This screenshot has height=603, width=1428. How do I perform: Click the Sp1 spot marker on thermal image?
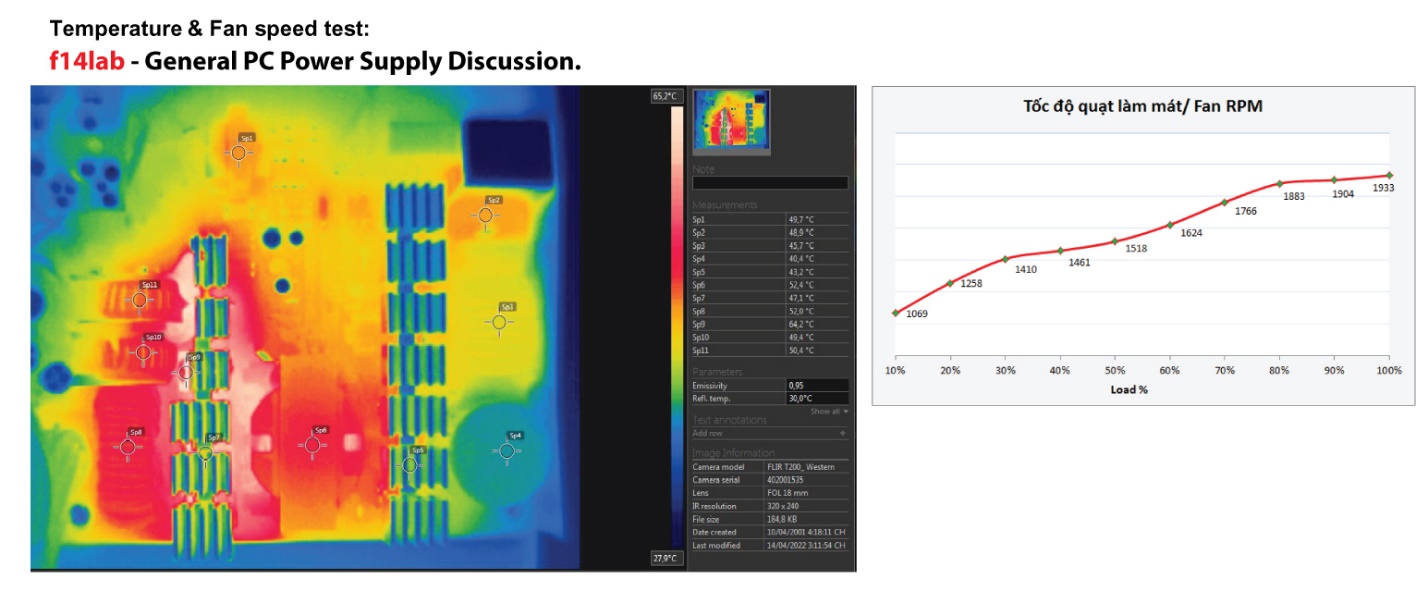(x=239, y=152)
